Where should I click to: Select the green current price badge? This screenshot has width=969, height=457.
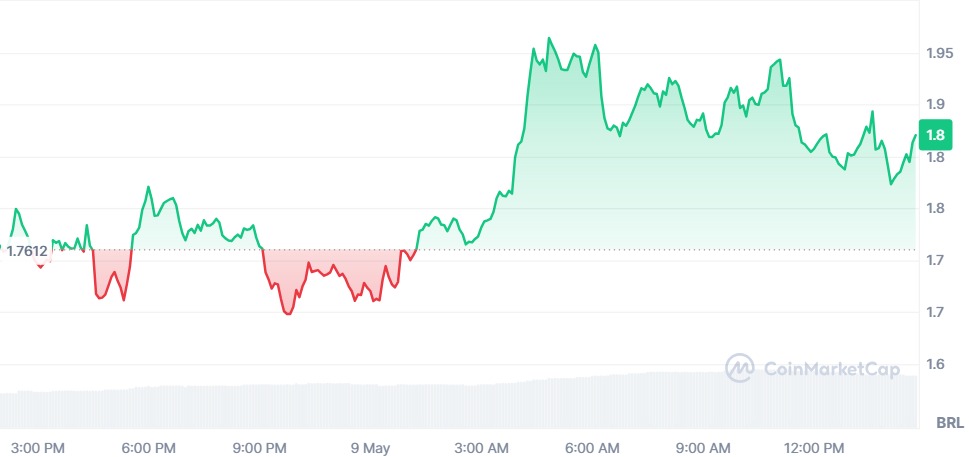pos(935,135)
